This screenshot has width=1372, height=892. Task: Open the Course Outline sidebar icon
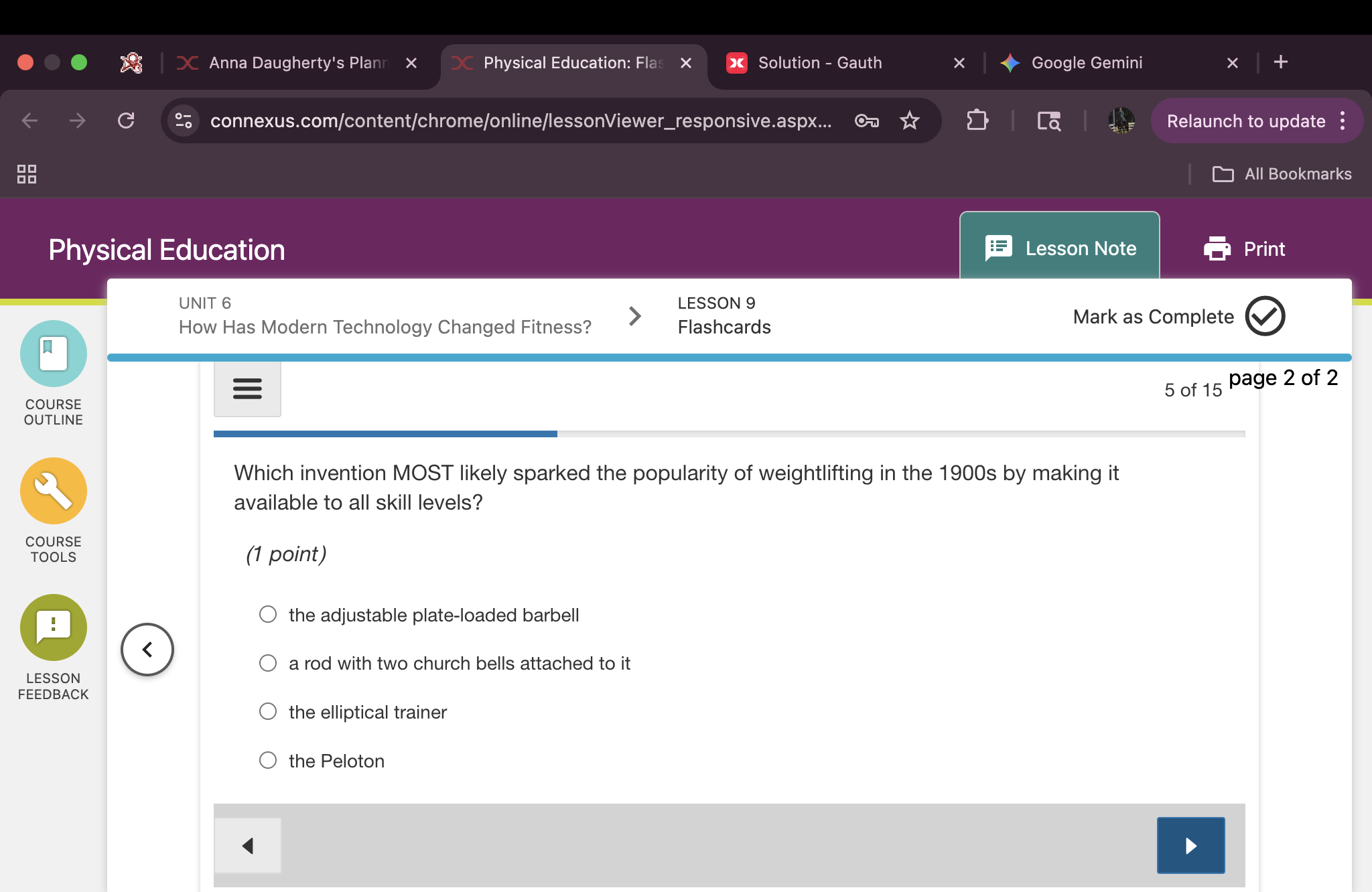coord(54,354)
